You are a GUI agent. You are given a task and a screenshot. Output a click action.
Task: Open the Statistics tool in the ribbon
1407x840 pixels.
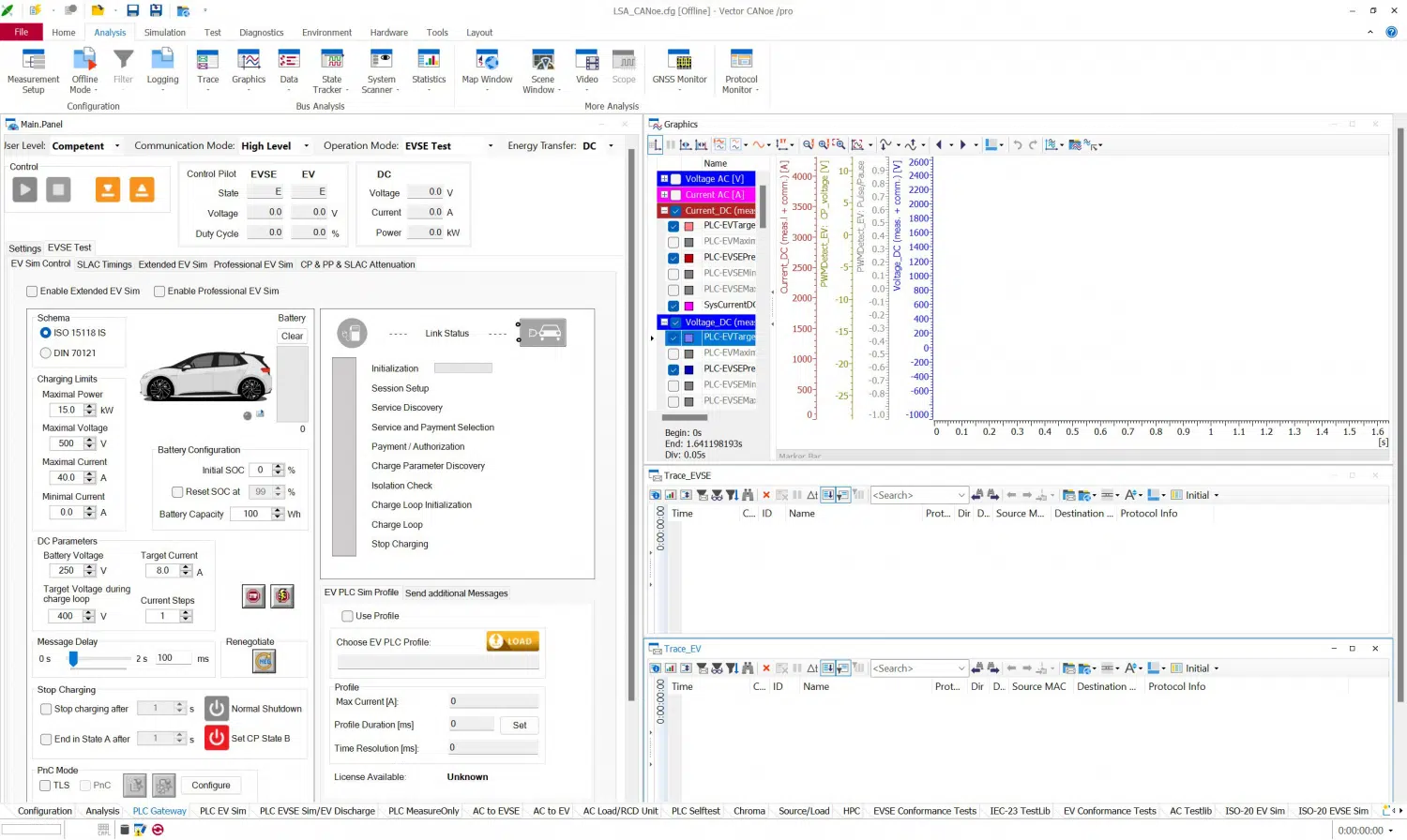[x=429, y=66]
